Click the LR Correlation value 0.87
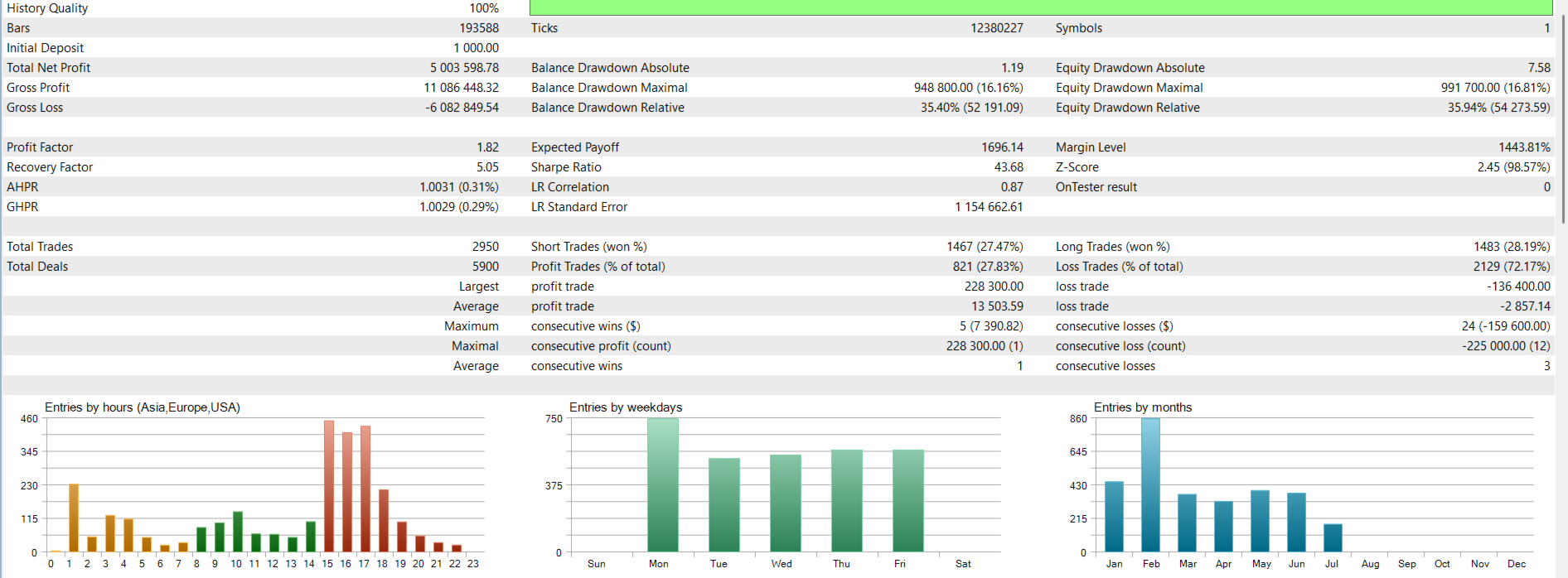 pos(1012,187)
